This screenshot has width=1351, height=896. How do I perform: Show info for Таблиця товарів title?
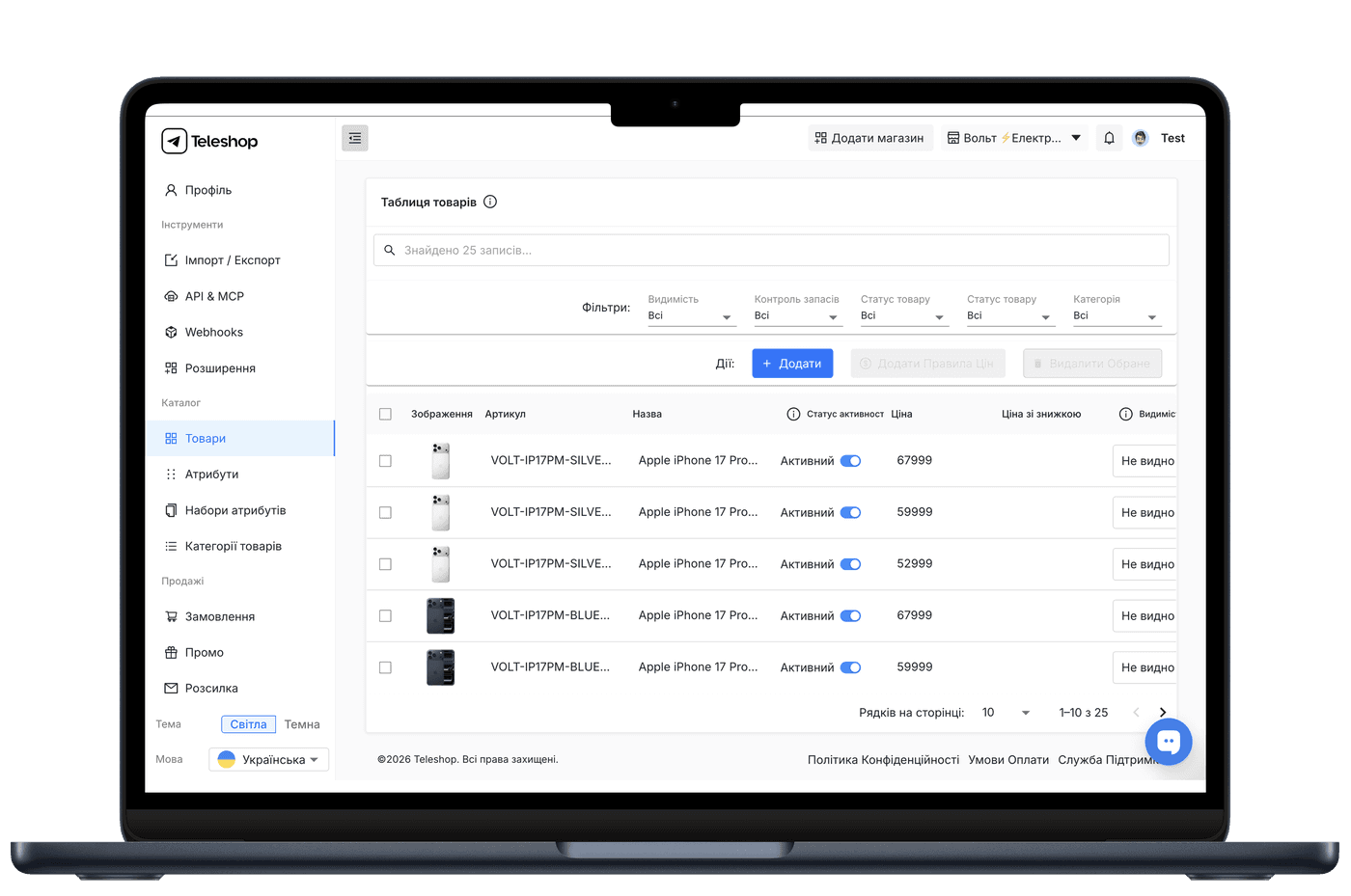coord(490,202)
